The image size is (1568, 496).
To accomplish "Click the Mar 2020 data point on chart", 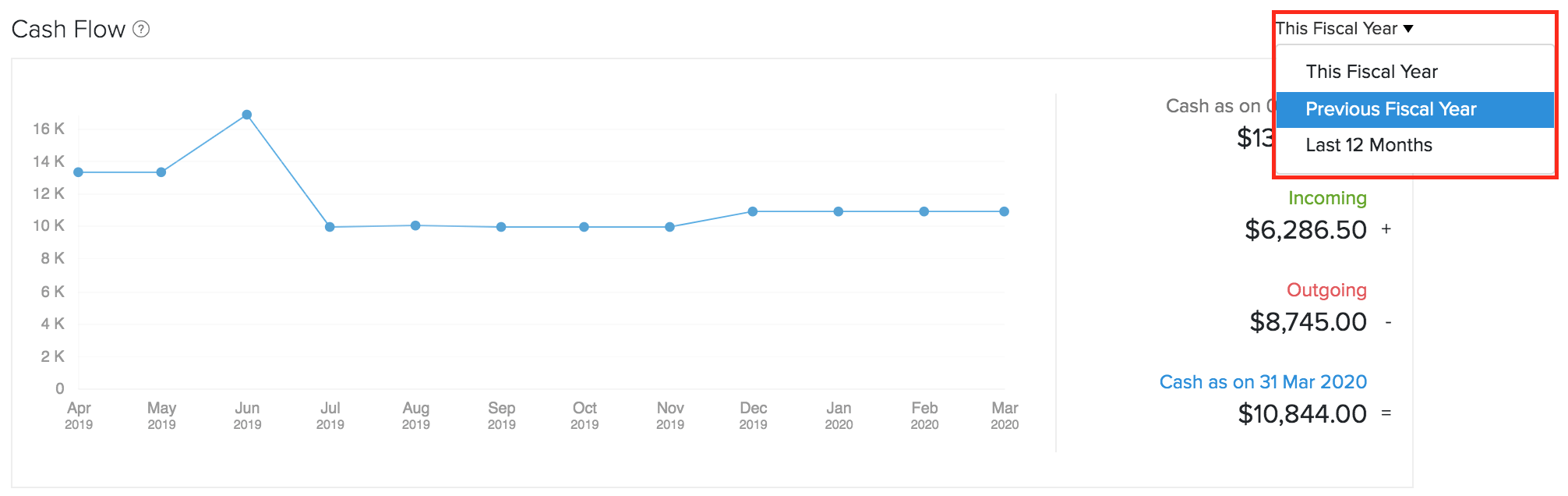I will click(x=1005, y=211).
